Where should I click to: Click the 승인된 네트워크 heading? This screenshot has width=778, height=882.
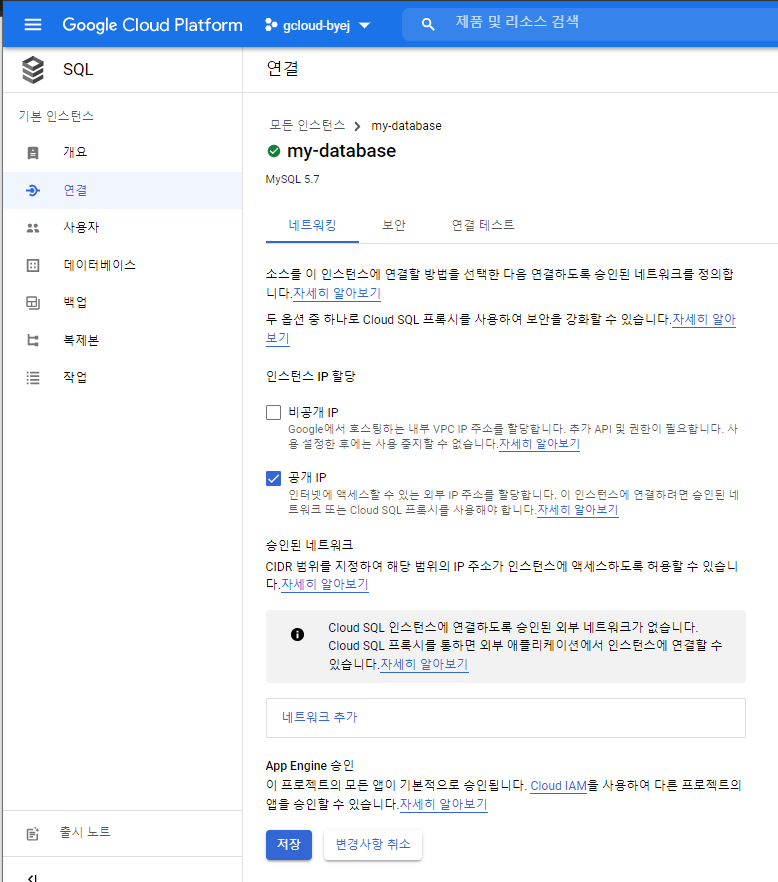coord(309,545)
